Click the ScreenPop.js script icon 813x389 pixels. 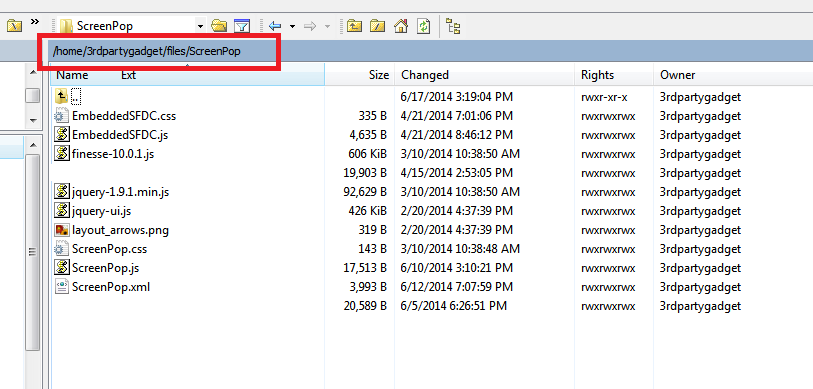[x=62, y=268]
